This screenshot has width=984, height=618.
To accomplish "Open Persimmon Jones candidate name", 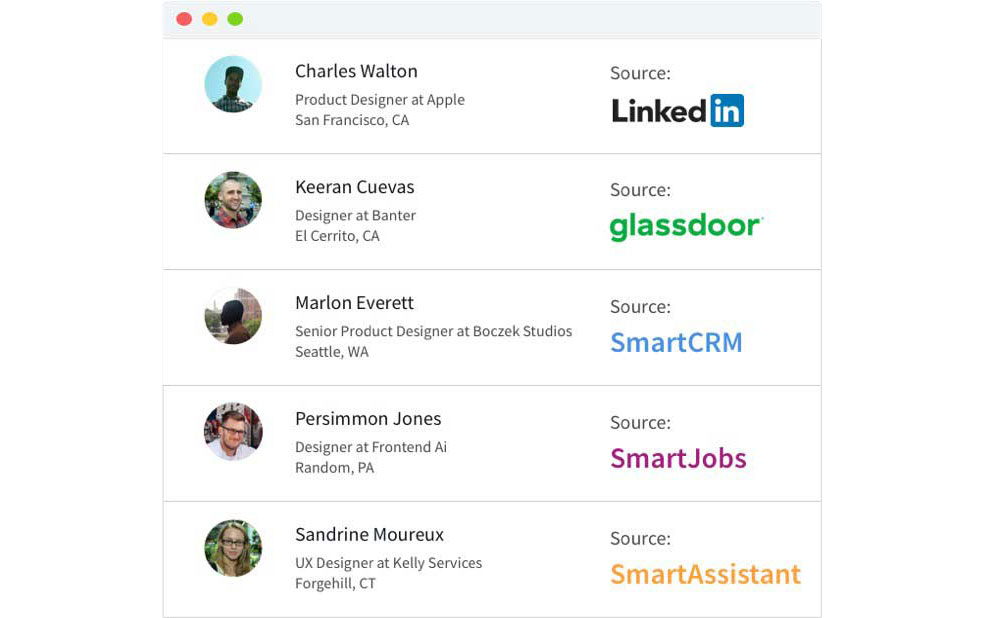I will coord(368,419).
